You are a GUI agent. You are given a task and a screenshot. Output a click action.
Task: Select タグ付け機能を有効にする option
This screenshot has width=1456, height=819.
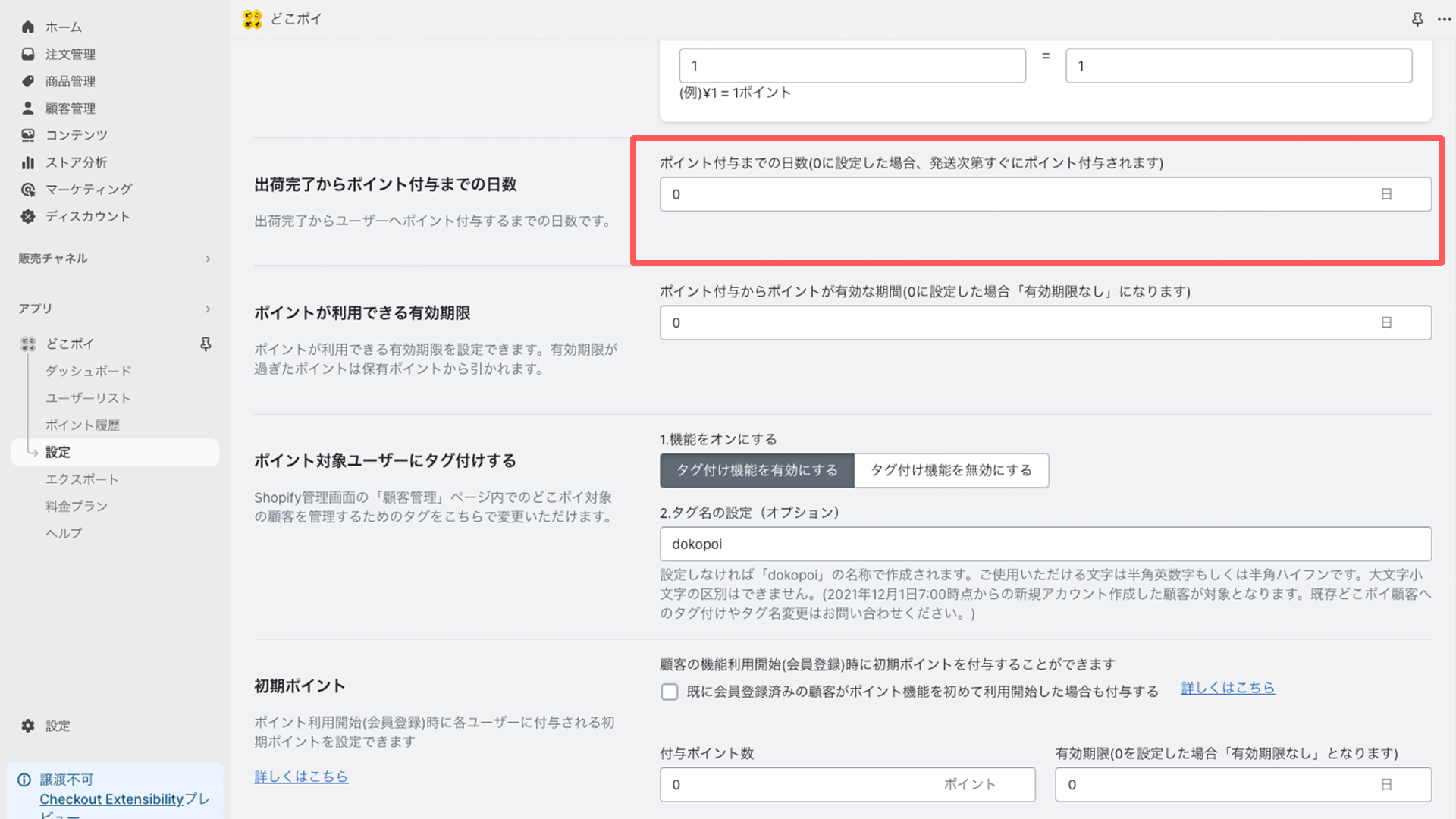(757, 470)
